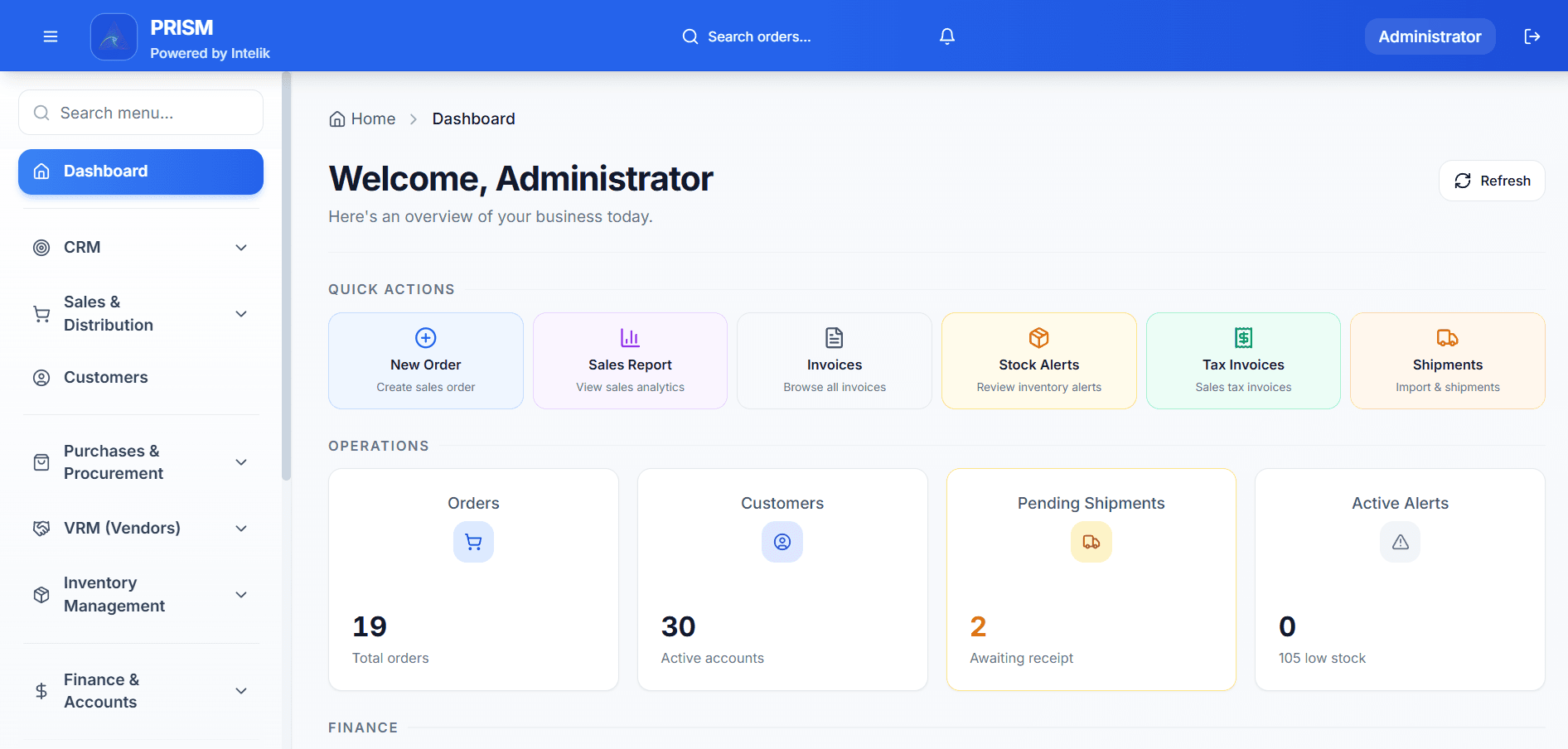Open the Stock Alerts quick action
Viewport: 1568px width, 749px height.
(x=1038, y=360)
